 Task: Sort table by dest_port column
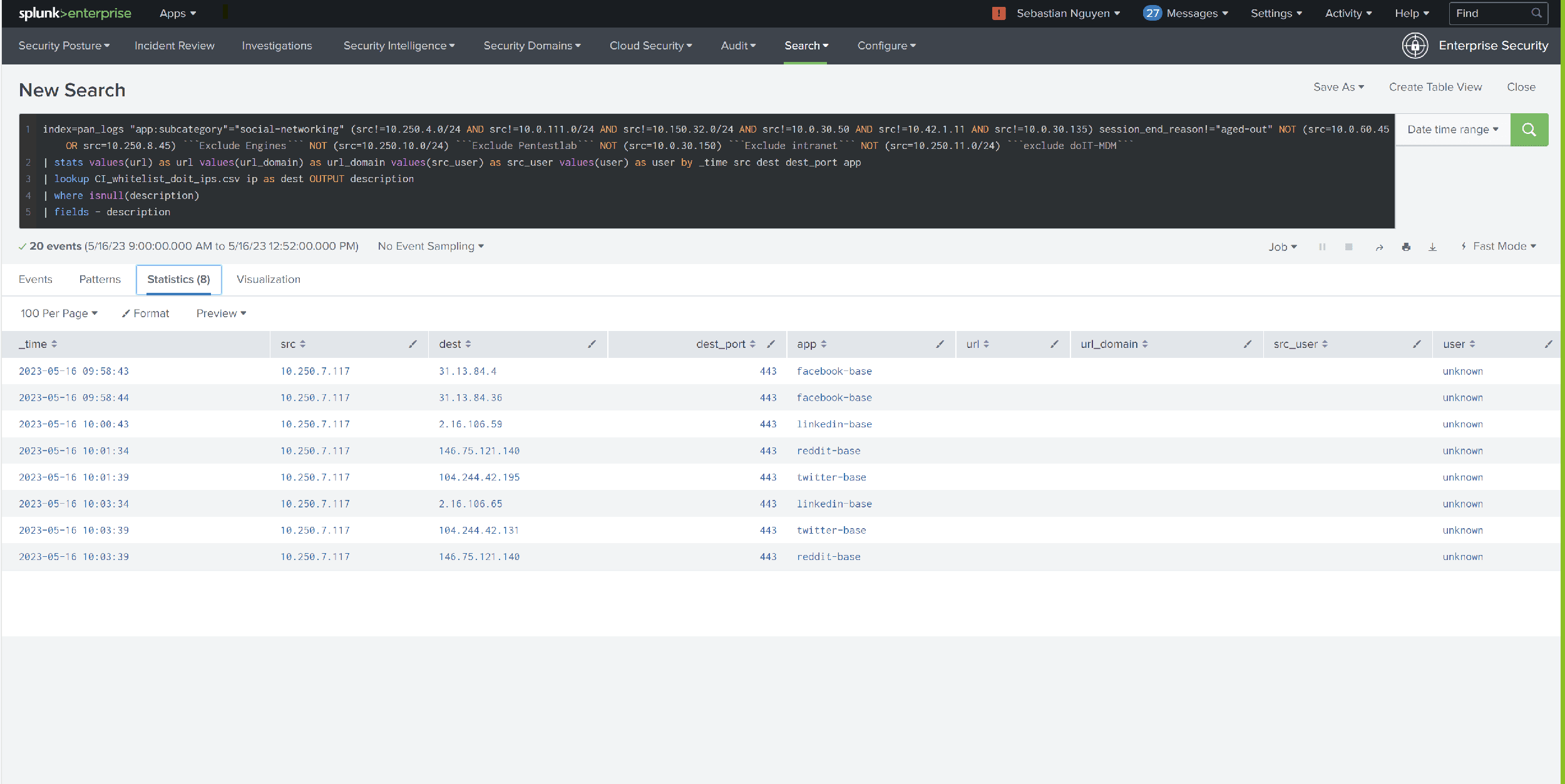click(726, 344)
